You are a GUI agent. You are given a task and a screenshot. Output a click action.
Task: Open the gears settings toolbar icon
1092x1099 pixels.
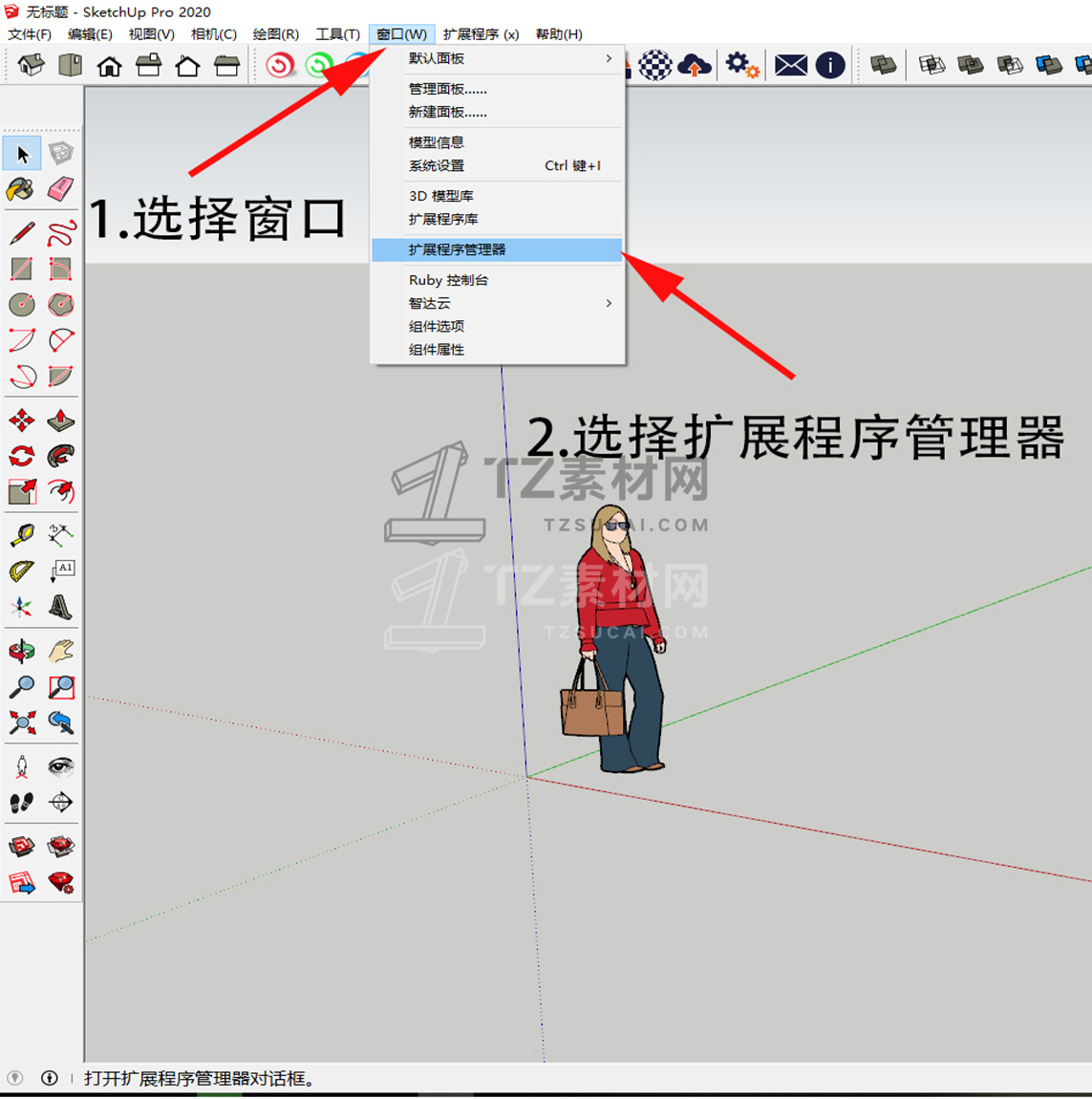click(742, 65)
